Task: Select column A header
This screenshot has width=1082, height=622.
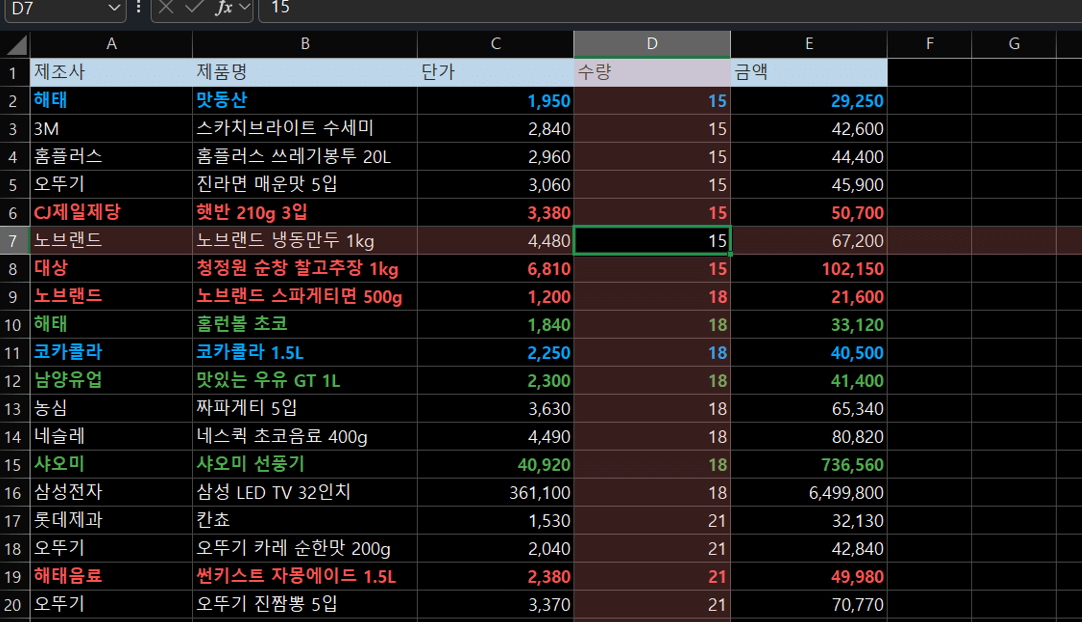Action: tap(111, 44)
